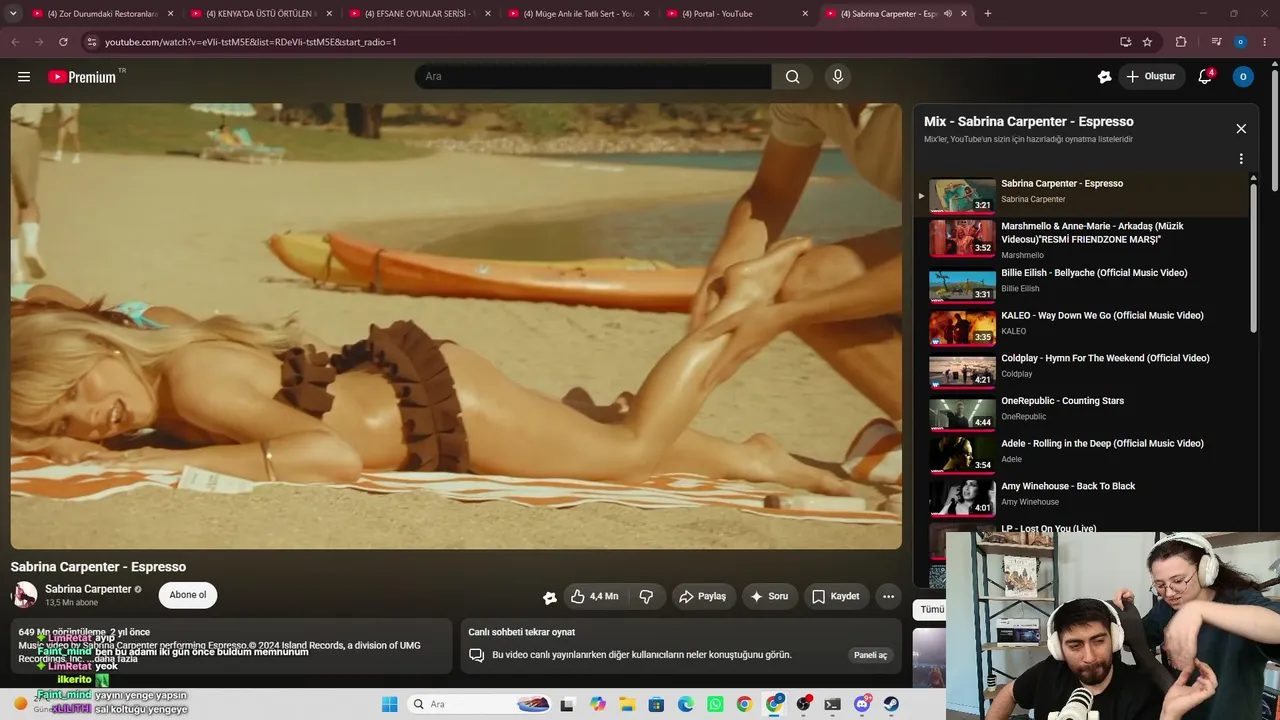The height and width of the screenshot is (720, 1280).
Task: Play Marshmello & Anne-Marie Arkadaş video thumbnail
Action: pos(962,238)
